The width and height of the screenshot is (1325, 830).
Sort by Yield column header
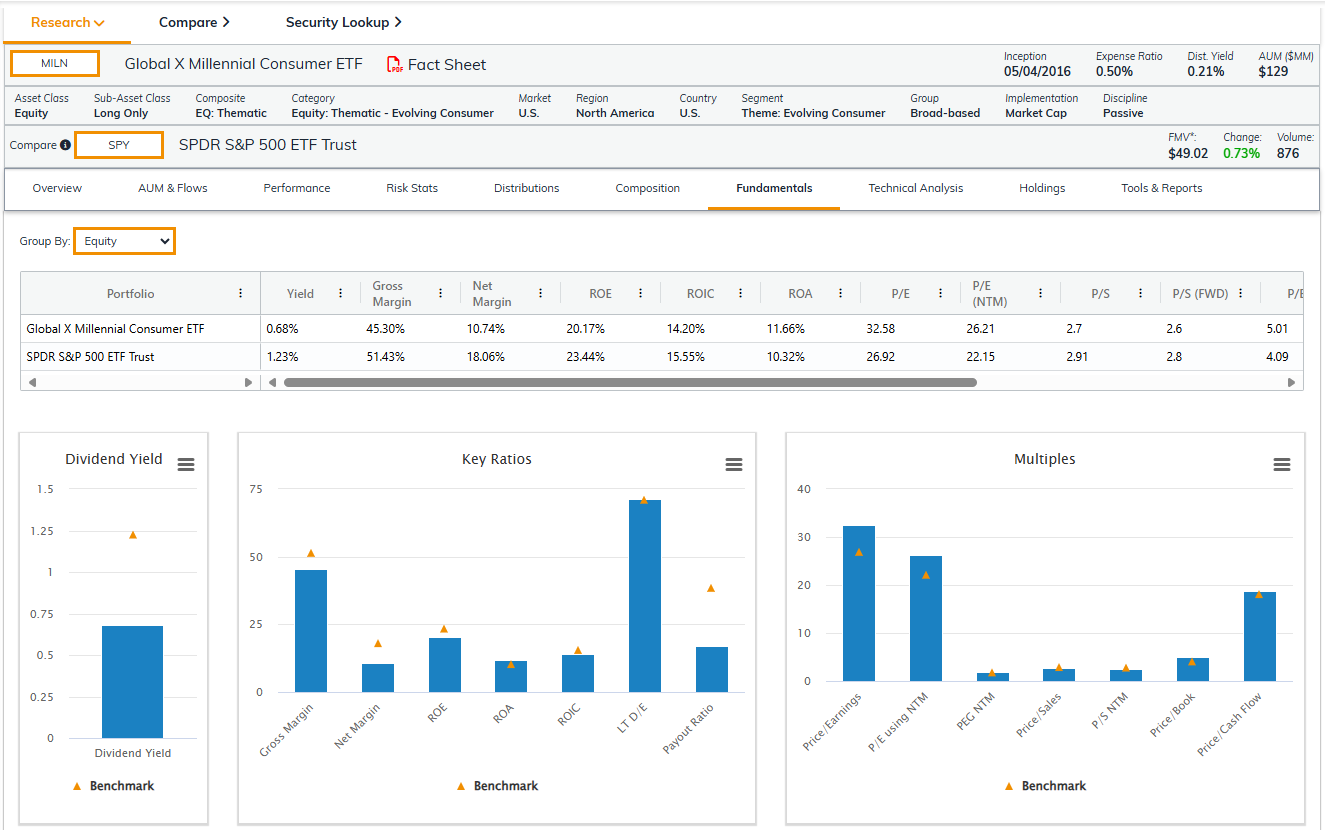tap(300, 294)
